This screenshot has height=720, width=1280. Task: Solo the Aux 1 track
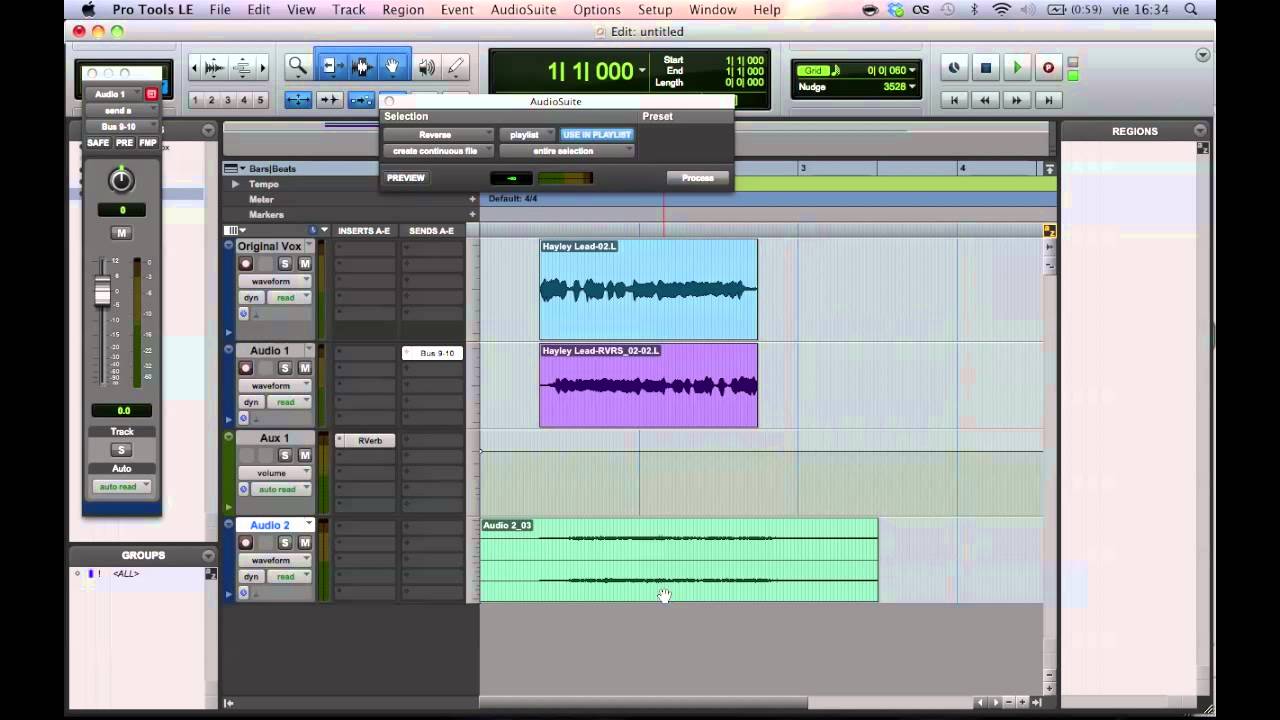285,455
